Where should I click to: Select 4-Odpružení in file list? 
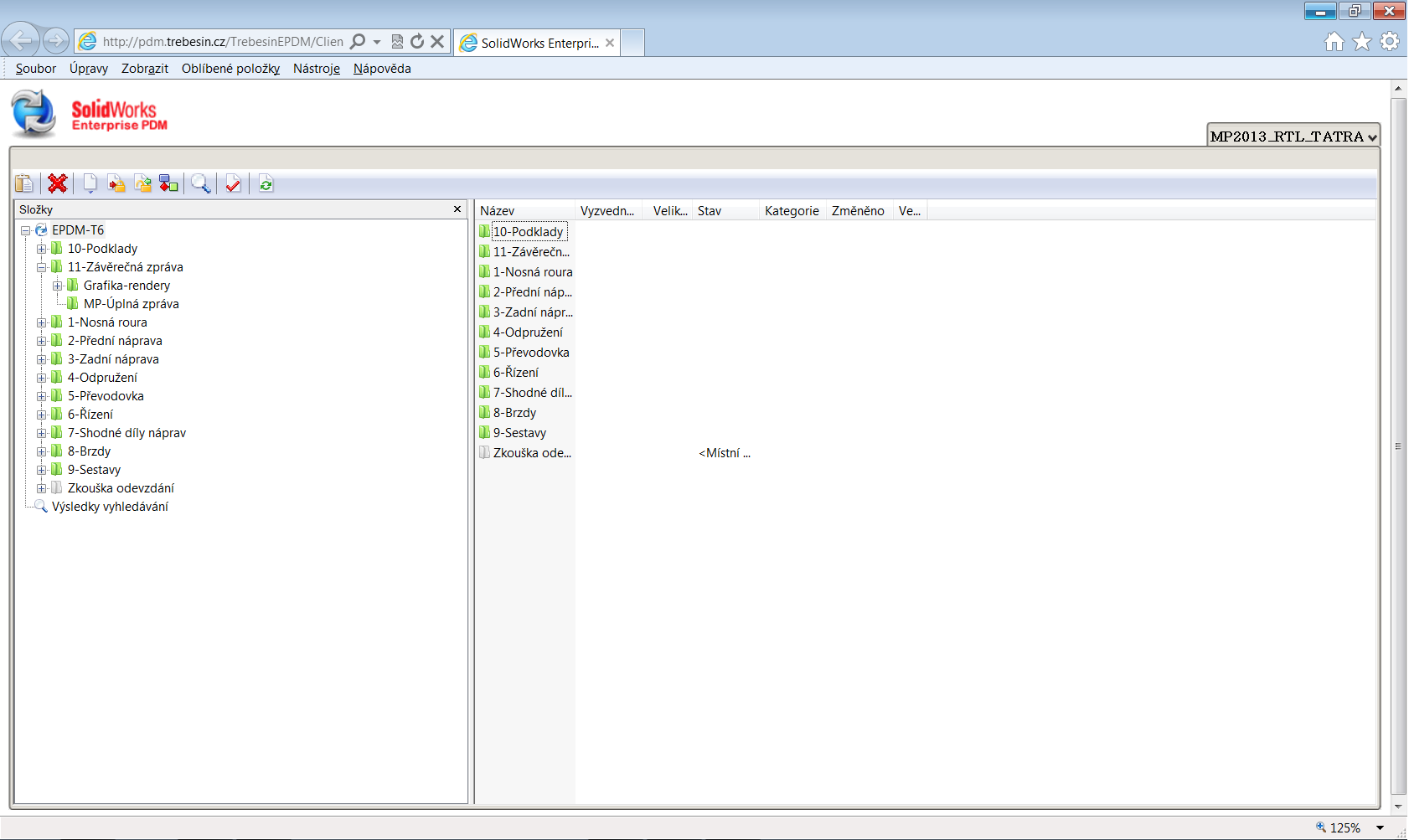[x=528, y=332]
